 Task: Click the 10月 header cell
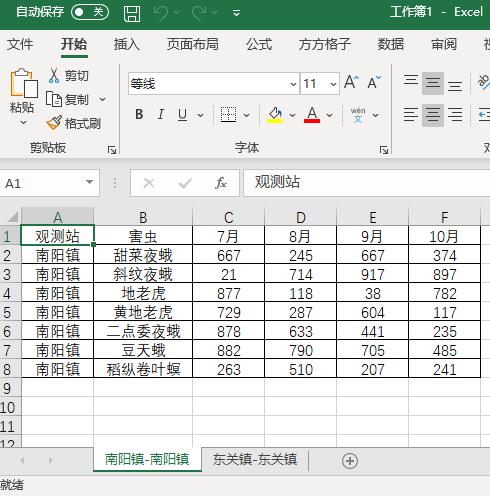[x=444, y=236]
